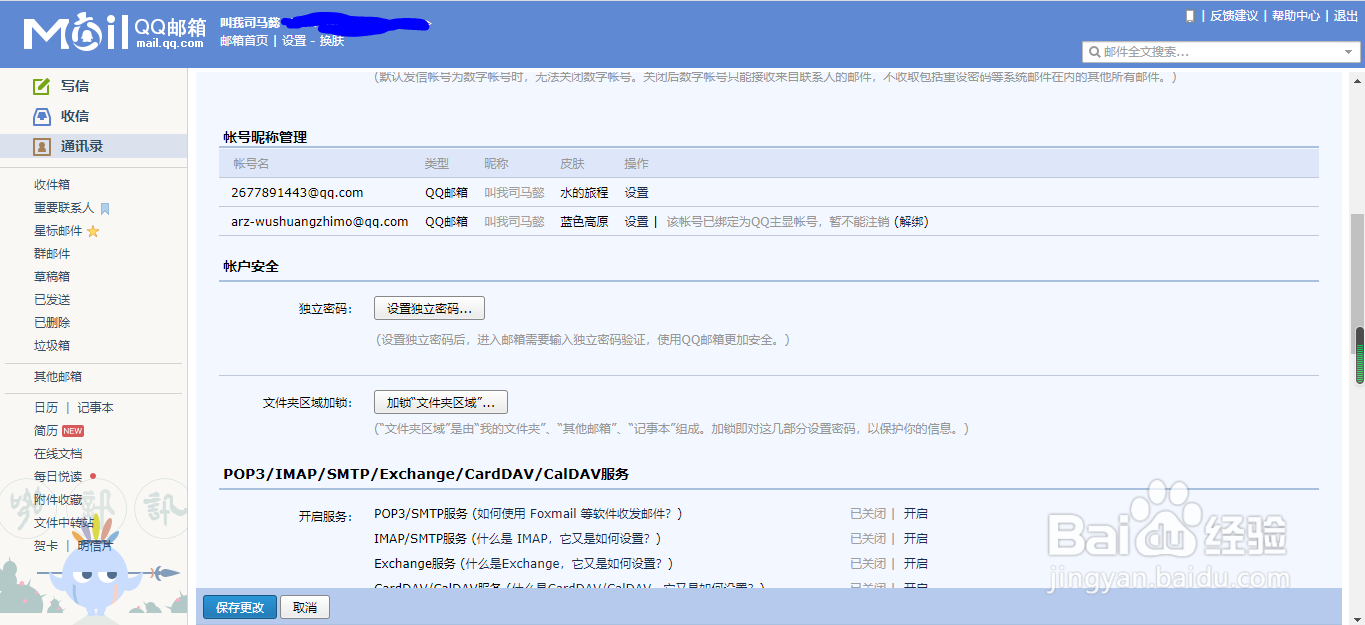Open 日历 in the sidebar
The image size is (1365, 625).
click(x=46, y=408)
